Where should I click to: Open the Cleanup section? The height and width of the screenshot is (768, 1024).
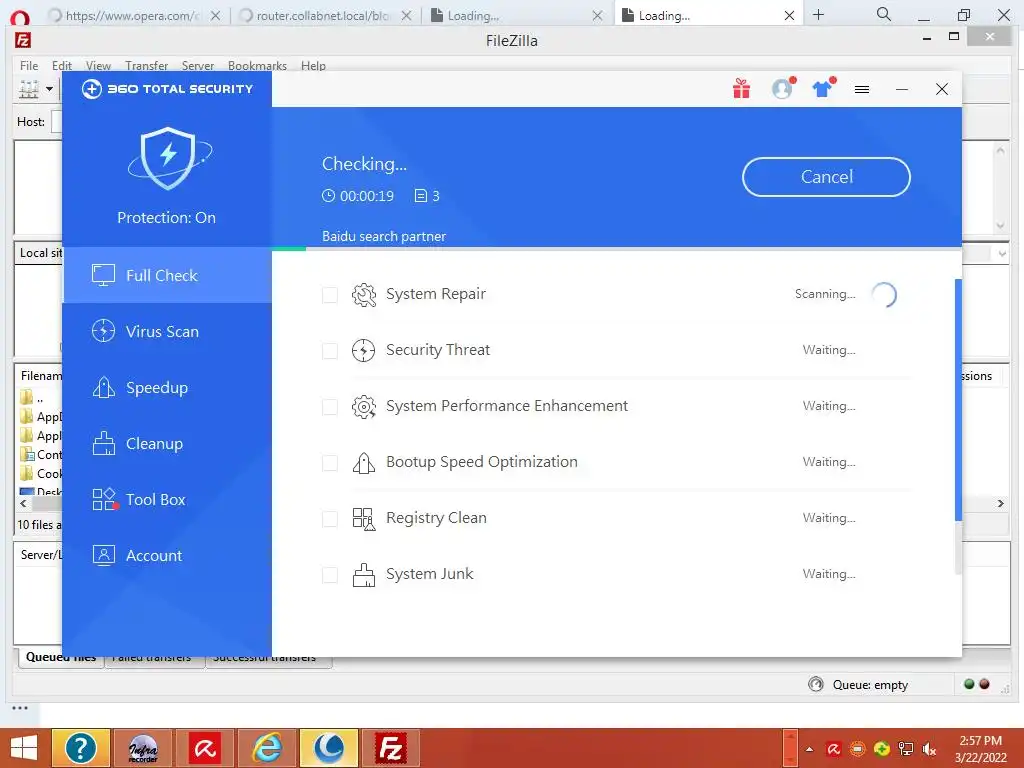(x=167, y=443)
